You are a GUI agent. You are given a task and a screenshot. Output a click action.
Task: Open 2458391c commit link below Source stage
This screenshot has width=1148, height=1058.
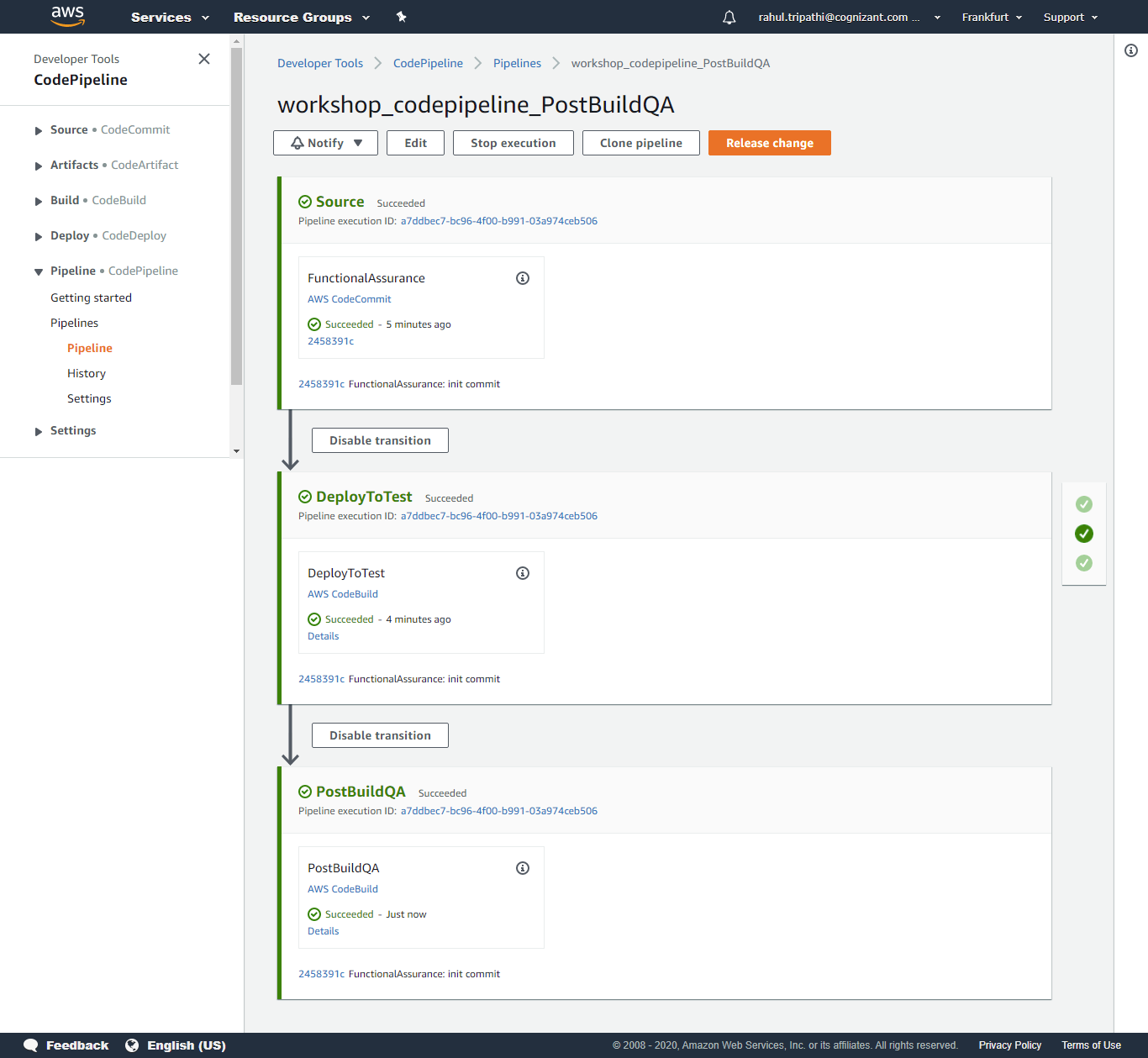[322, 384]
